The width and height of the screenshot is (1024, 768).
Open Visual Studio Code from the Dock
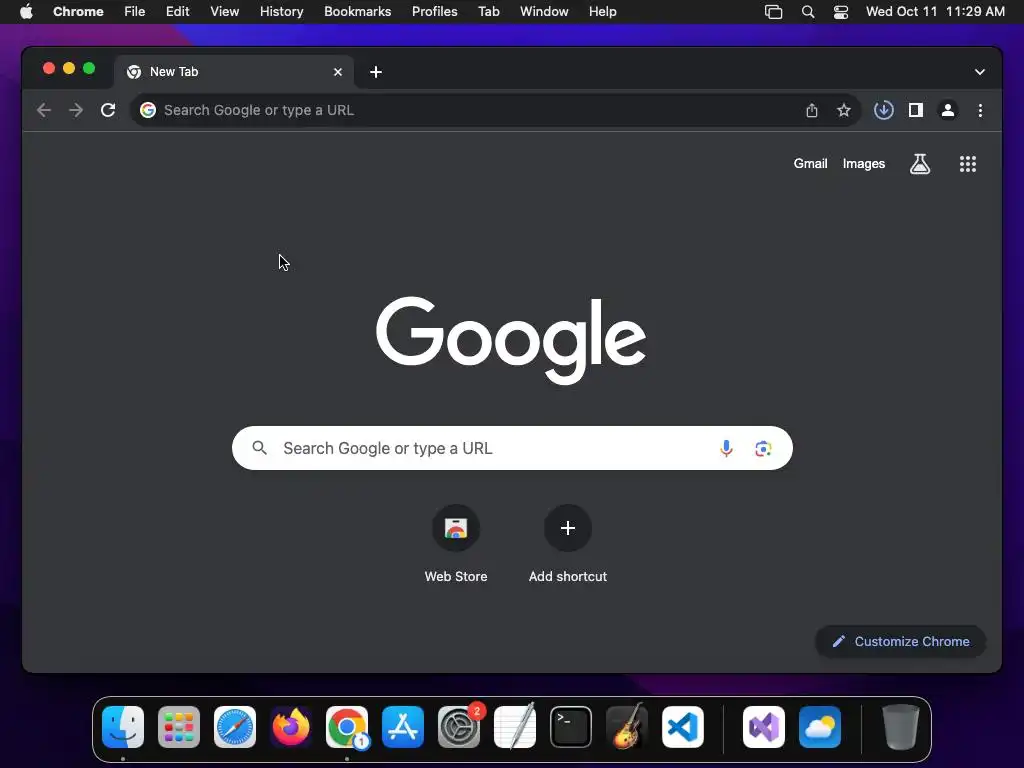pos(682,727)
